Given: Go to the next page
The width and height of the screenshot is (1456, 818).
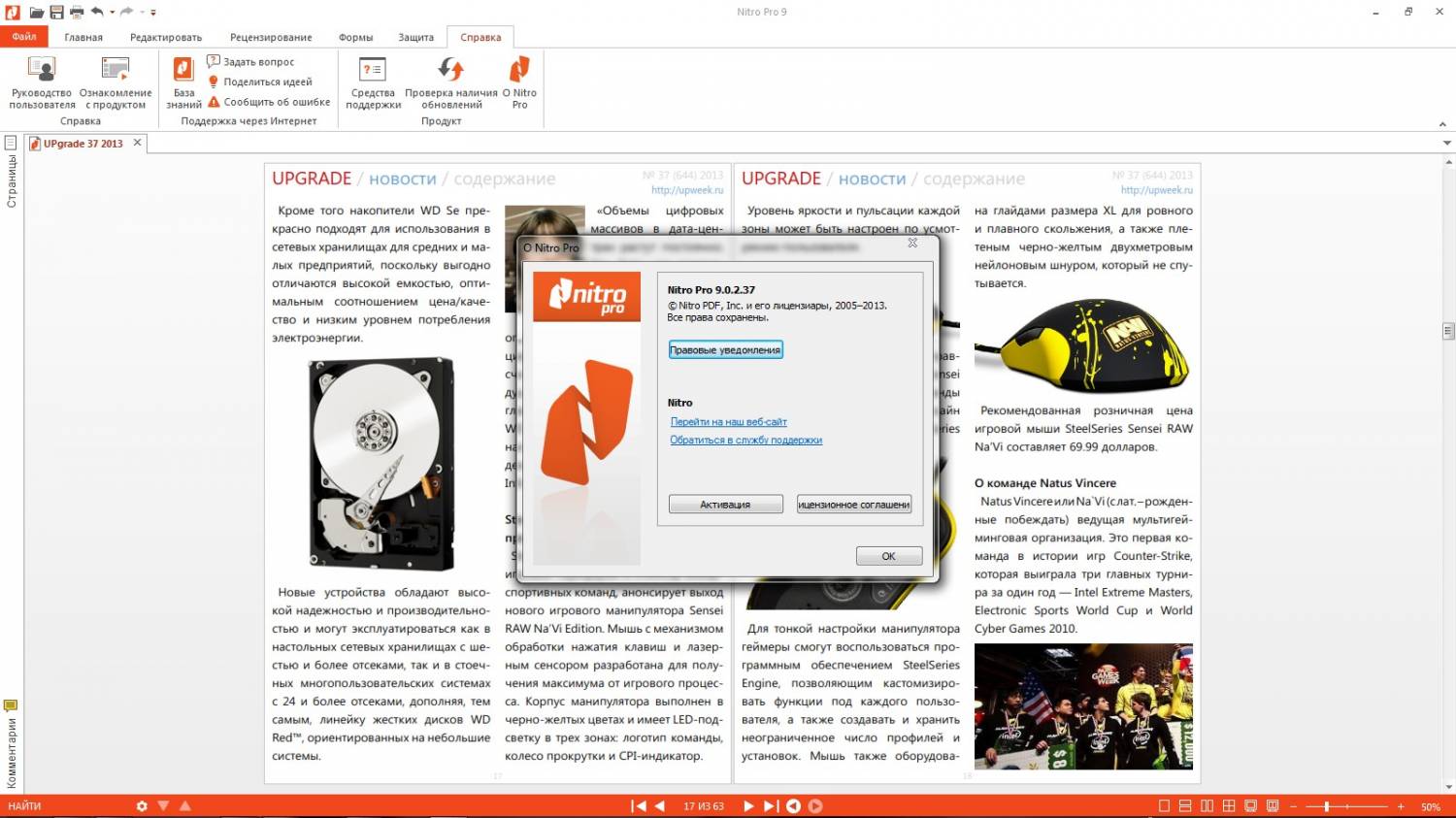Looking at the screenshot, I should tap(748, 806).
